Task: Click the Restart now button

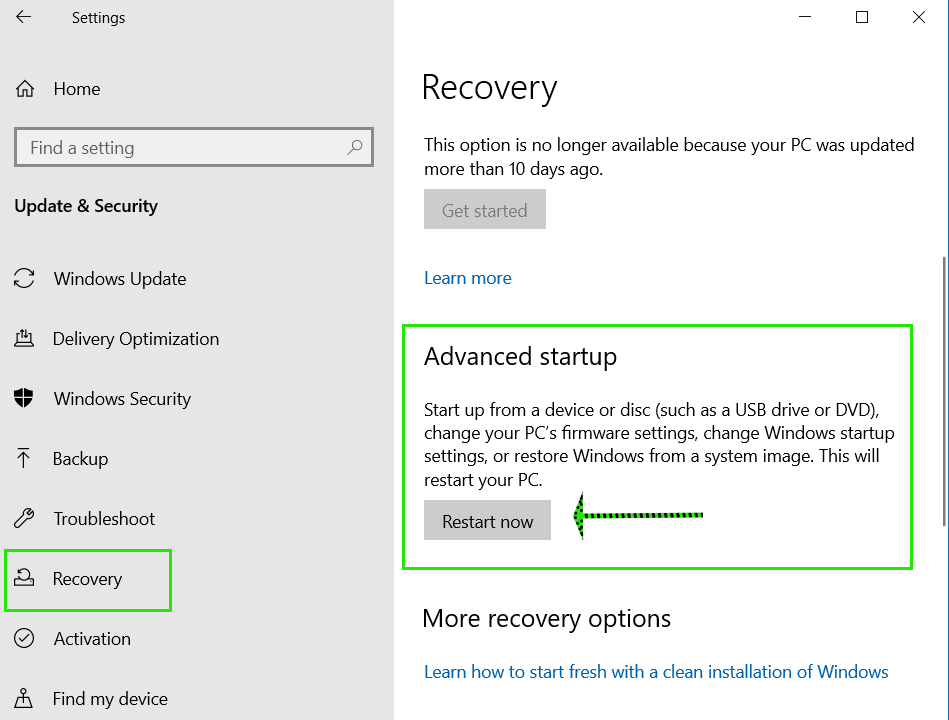Action: pyautogui.click(x=487, y=520)
